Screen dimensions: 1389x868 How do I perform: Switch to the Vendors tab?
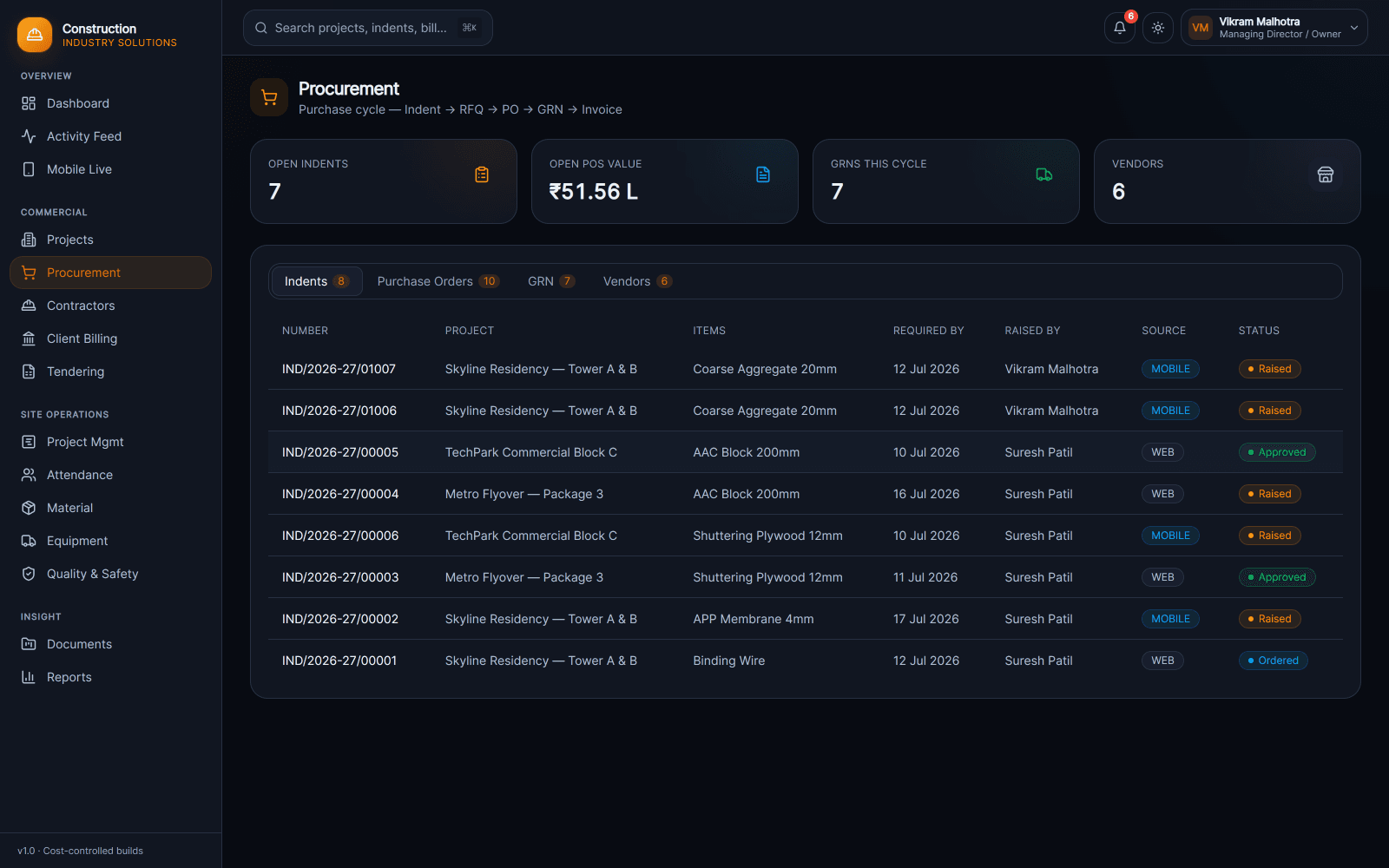(x=637, y=281)
